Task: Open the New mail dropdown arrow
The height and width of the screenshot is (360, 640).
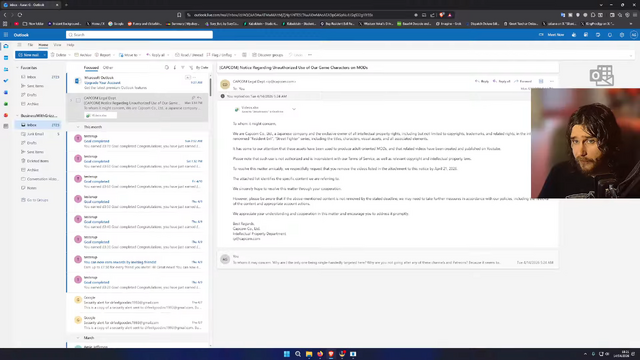Action: point(44,55)
